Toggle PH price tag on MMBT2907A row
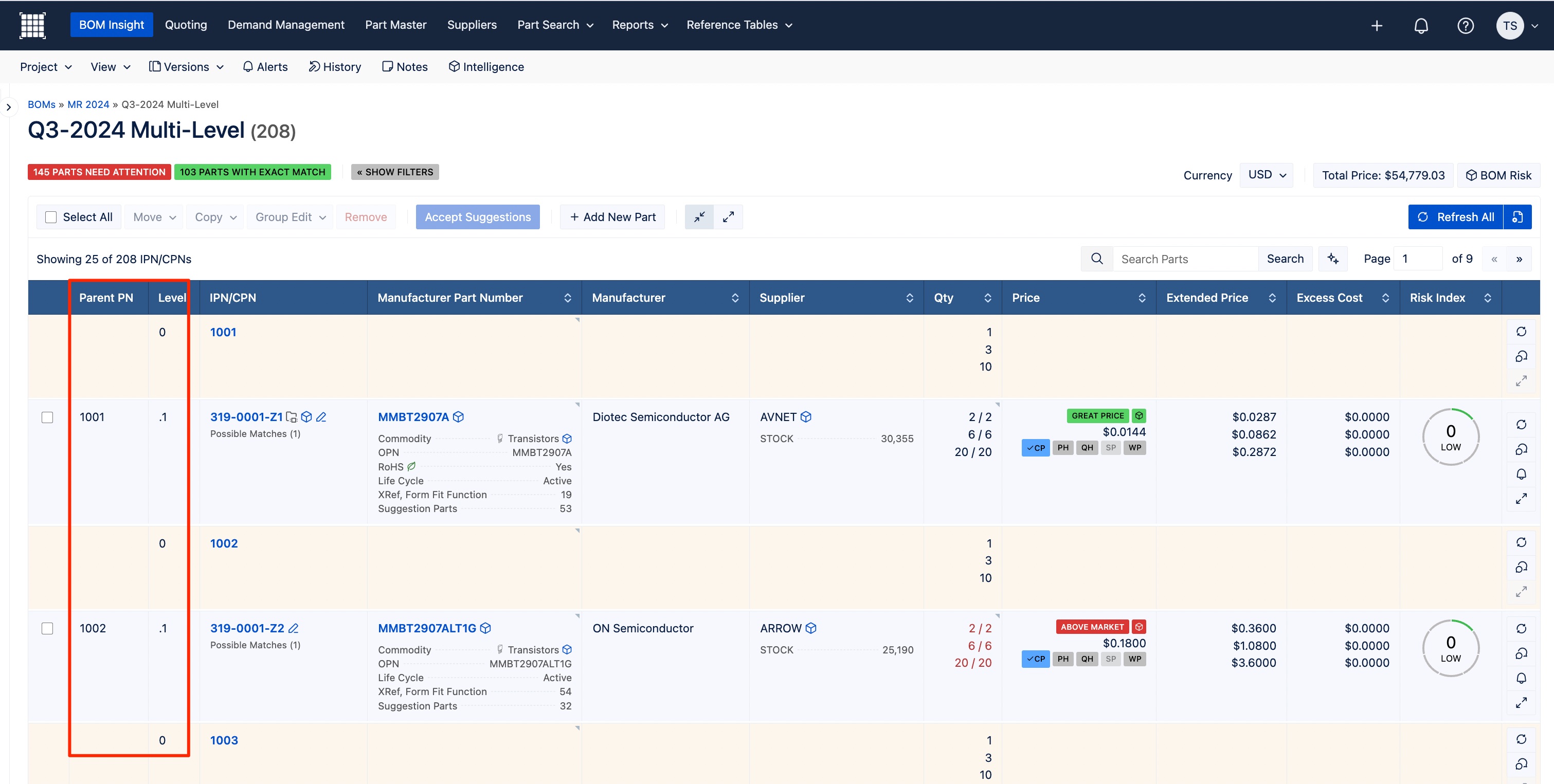 [1063, 447]
